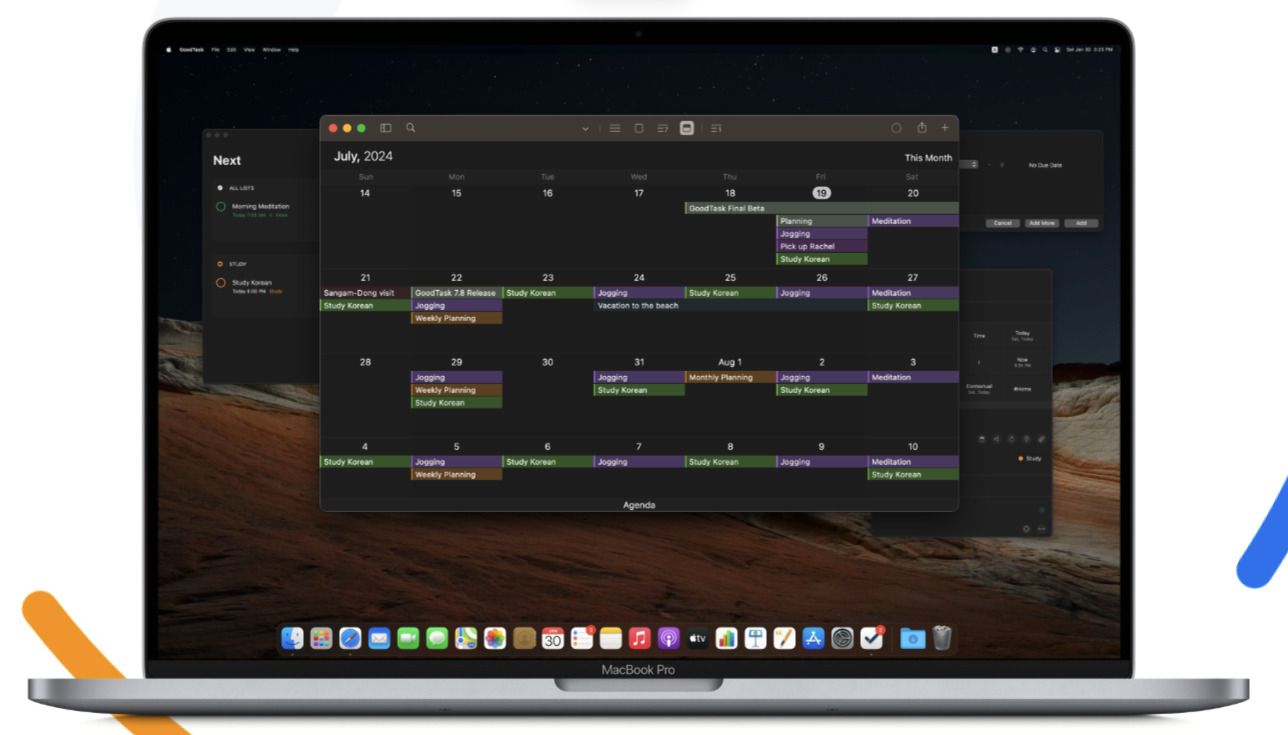1288x735 pixels.
Task: Select the list view icon
Action: pos(614,128)
